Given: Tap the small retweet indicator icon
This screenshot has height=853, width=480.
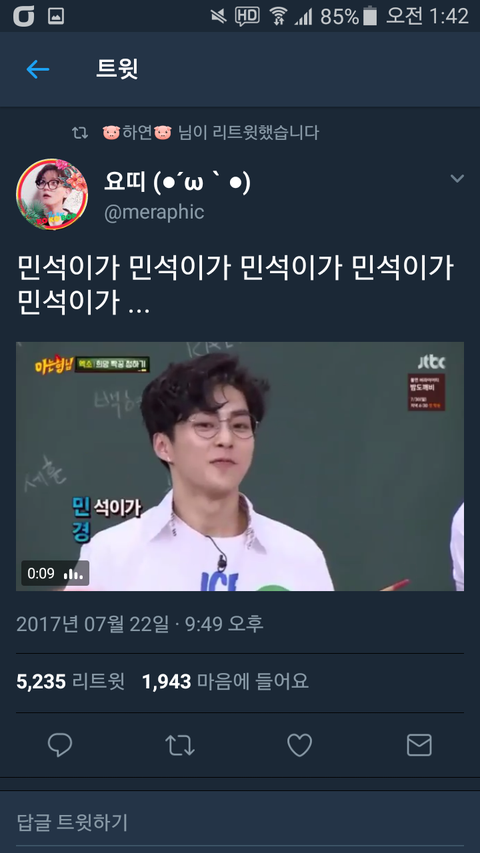Looking at the screenshot, I should pyautogui.click(x=80, y=132).
